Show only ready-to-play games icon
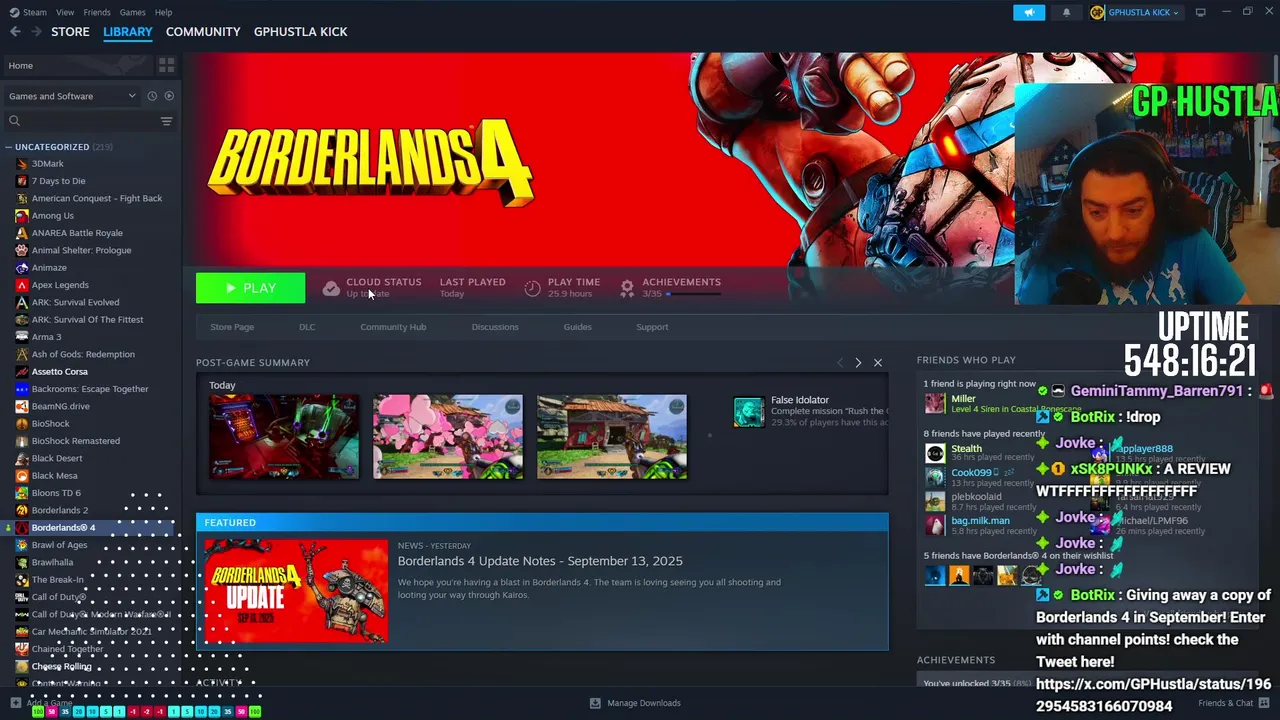The image size is (1280, 720). pos(169,96)
